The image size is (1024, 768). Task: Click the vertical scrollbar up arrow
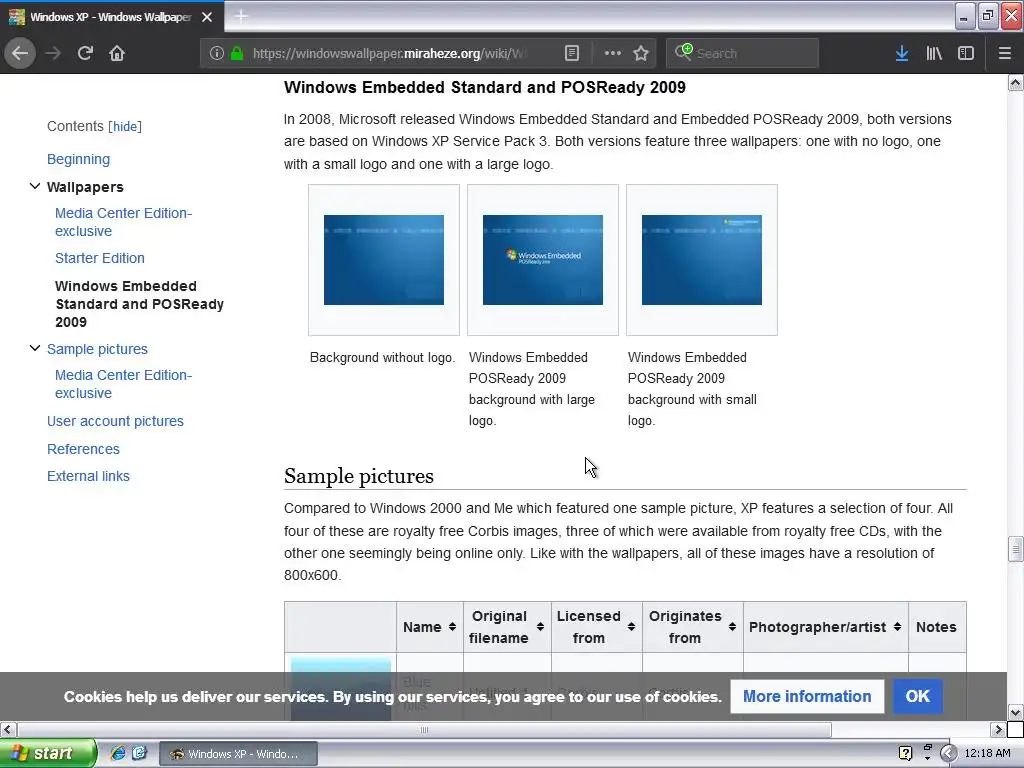(x=1016, y=82)
